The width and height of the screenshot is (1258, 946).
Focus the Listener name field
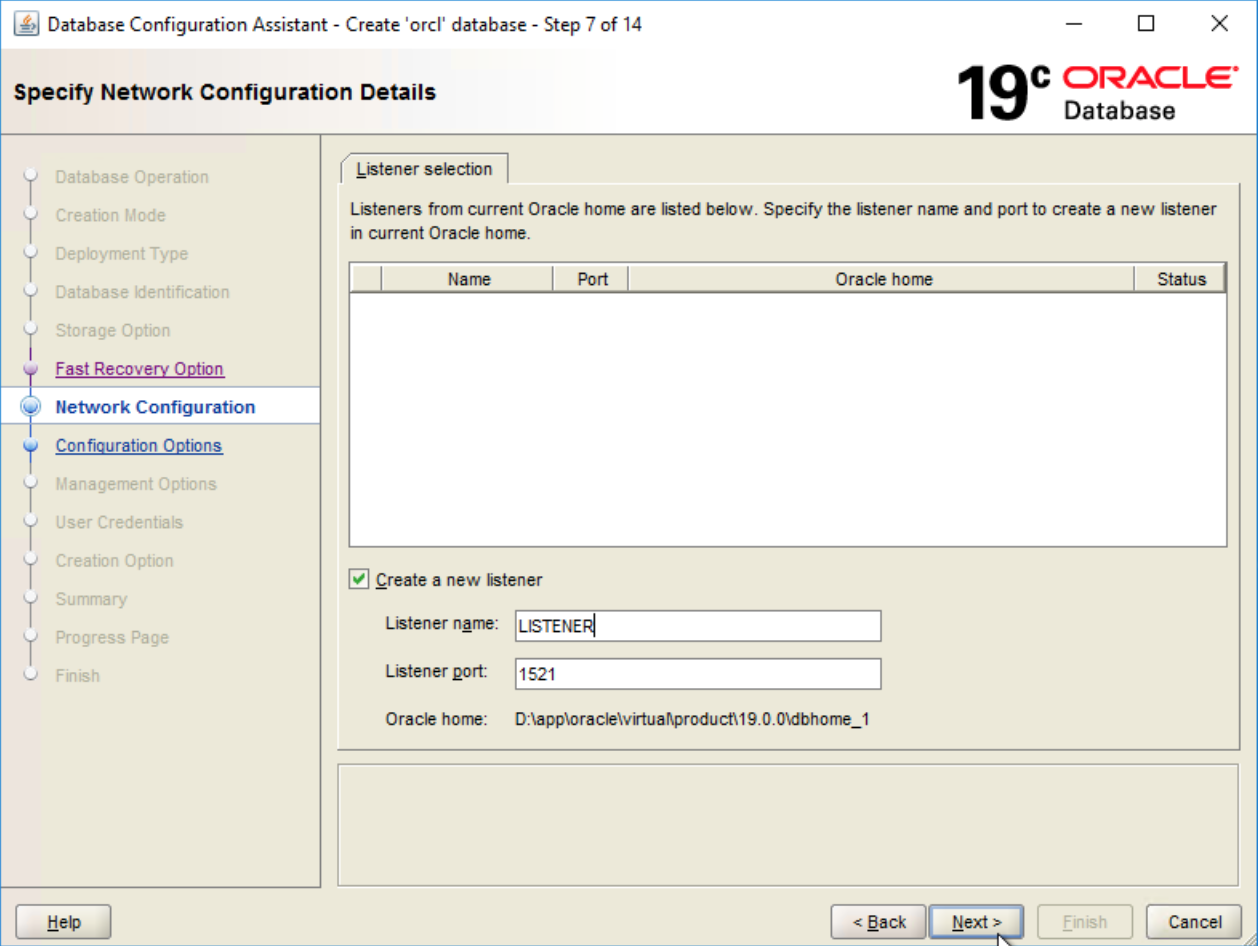[x=698, y=627]
